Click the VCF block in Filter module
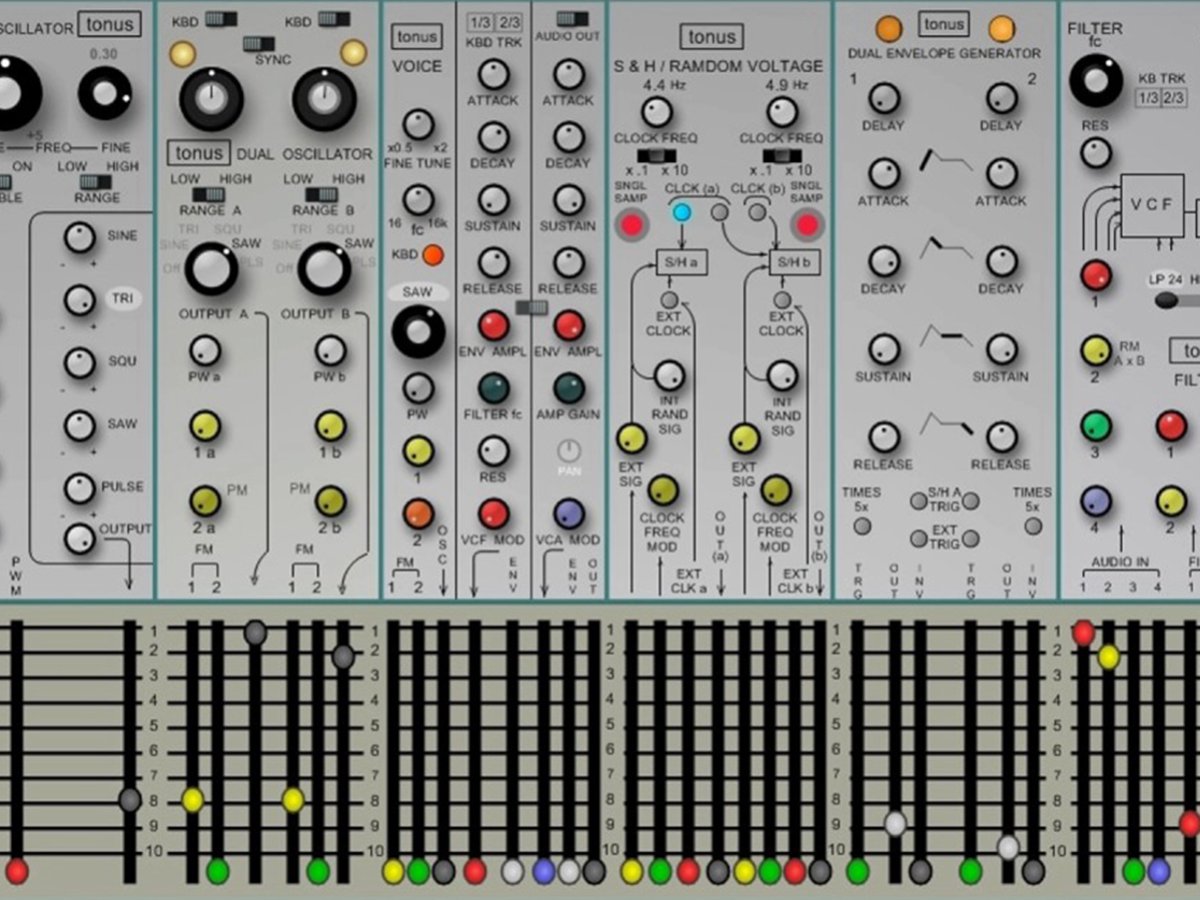The height and width of the screenshot is (900, 1200). [x=1151, y=205]
